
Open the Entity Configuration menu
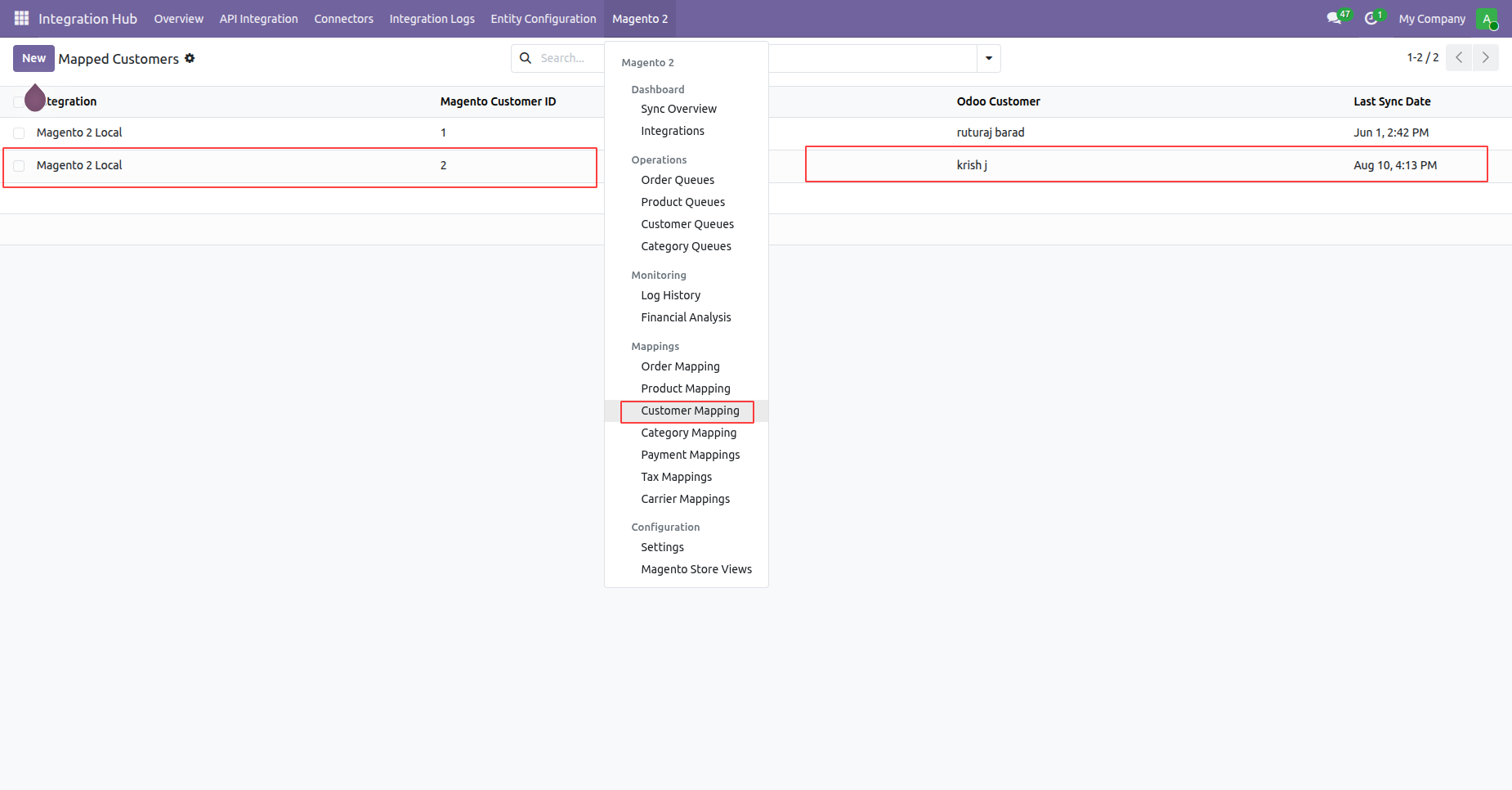pos(544,19)
